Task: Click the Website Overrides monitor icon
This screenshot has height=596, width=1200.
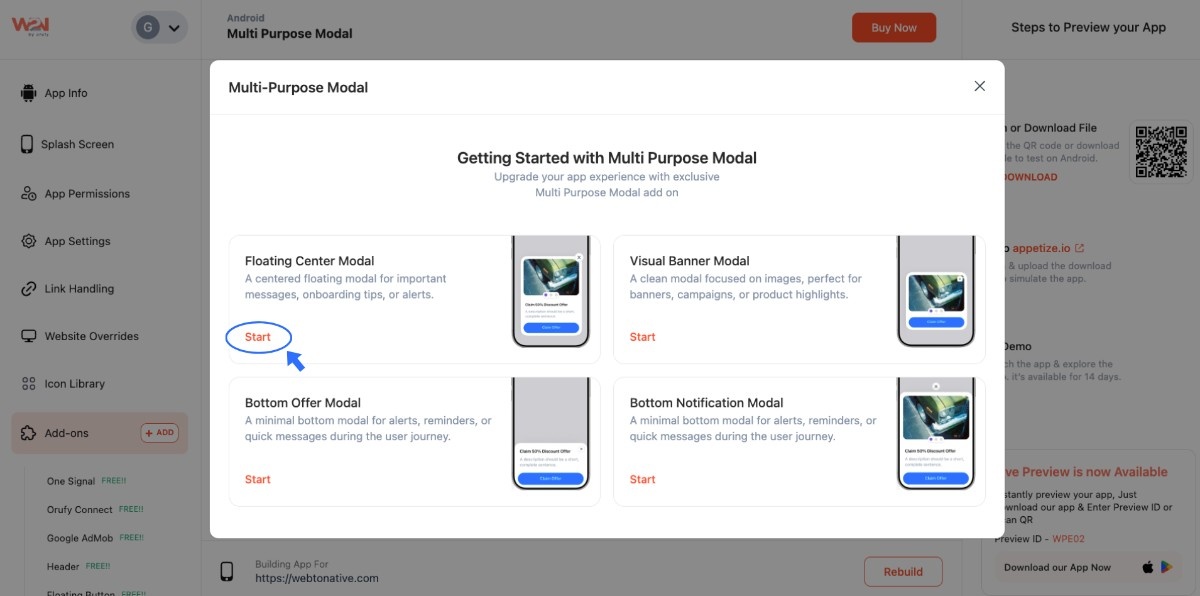Action: (28, 336)
